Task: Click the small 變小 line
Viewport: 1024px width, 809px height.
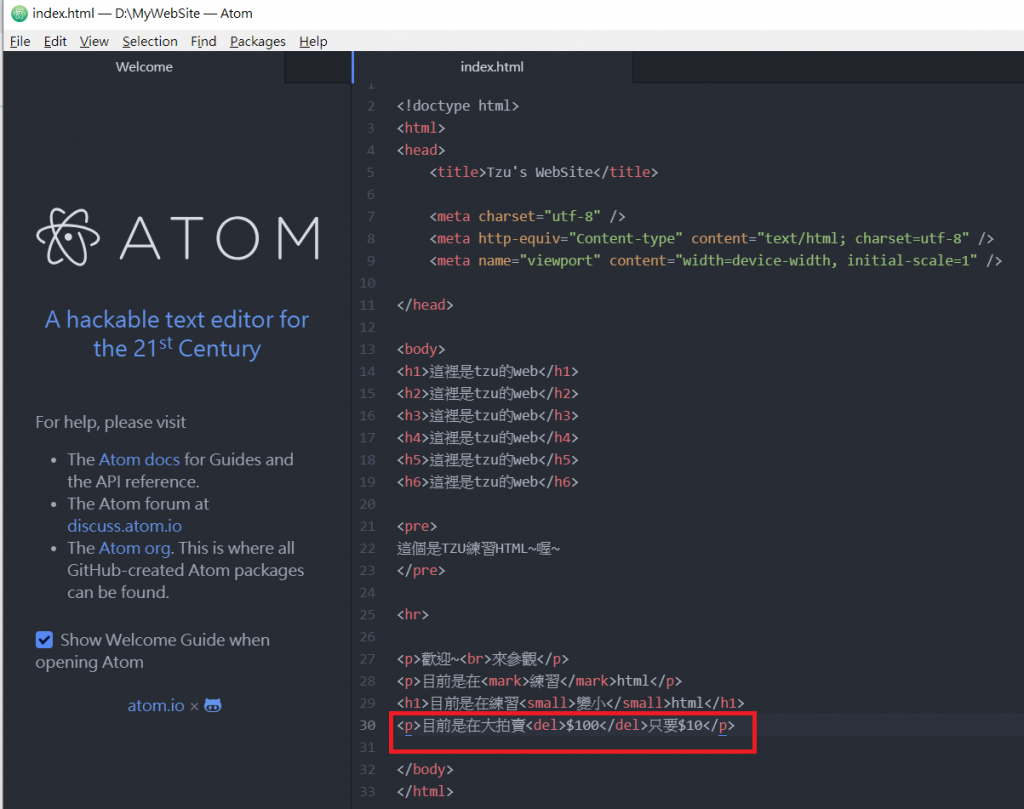Action: click(570, 703)
